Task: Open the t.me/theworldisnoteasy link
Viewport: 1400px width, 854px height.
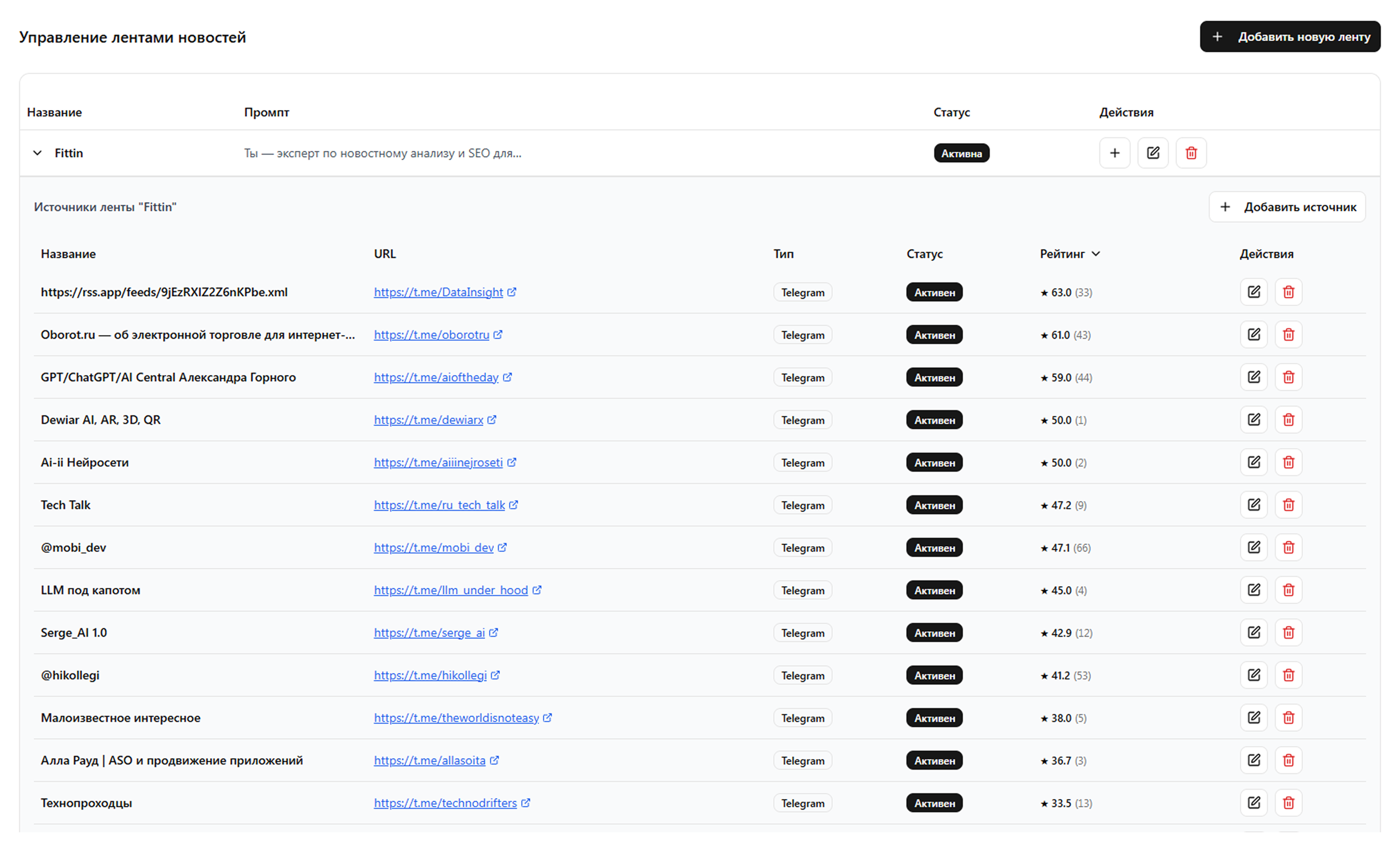Action: point(456,718)
